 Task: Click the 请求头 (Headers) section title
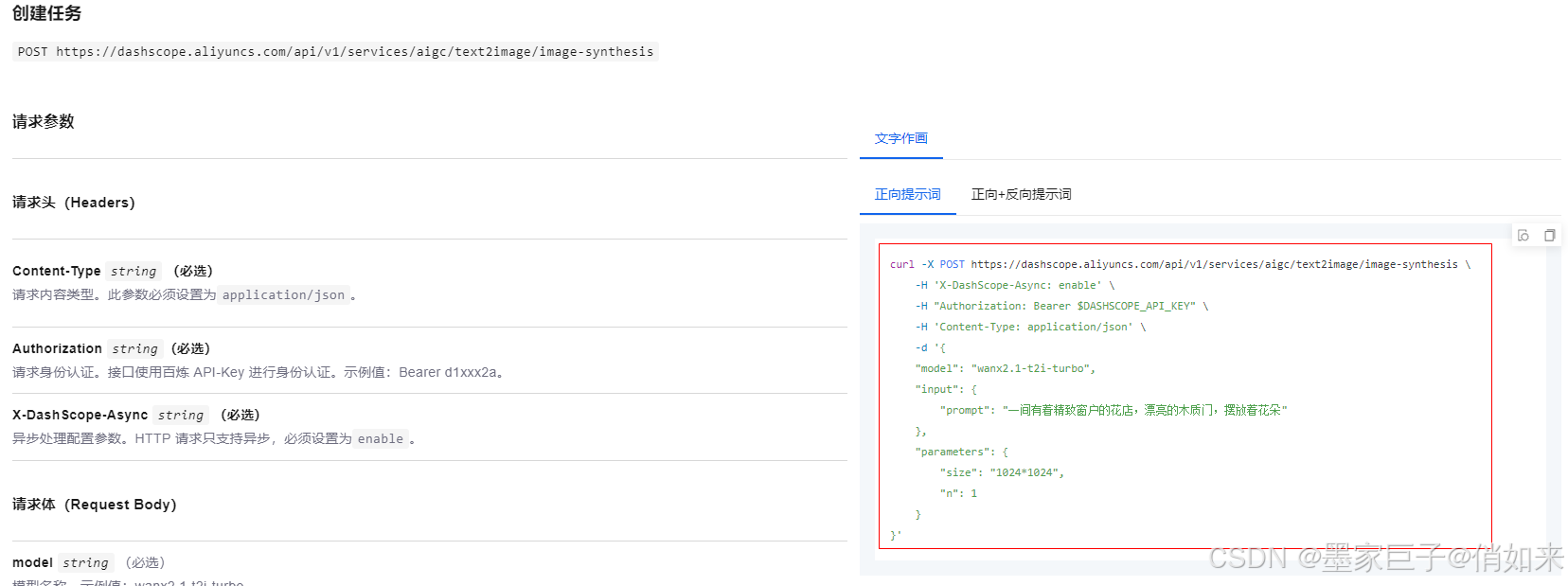pyautogui.click(x=74, y=203)
